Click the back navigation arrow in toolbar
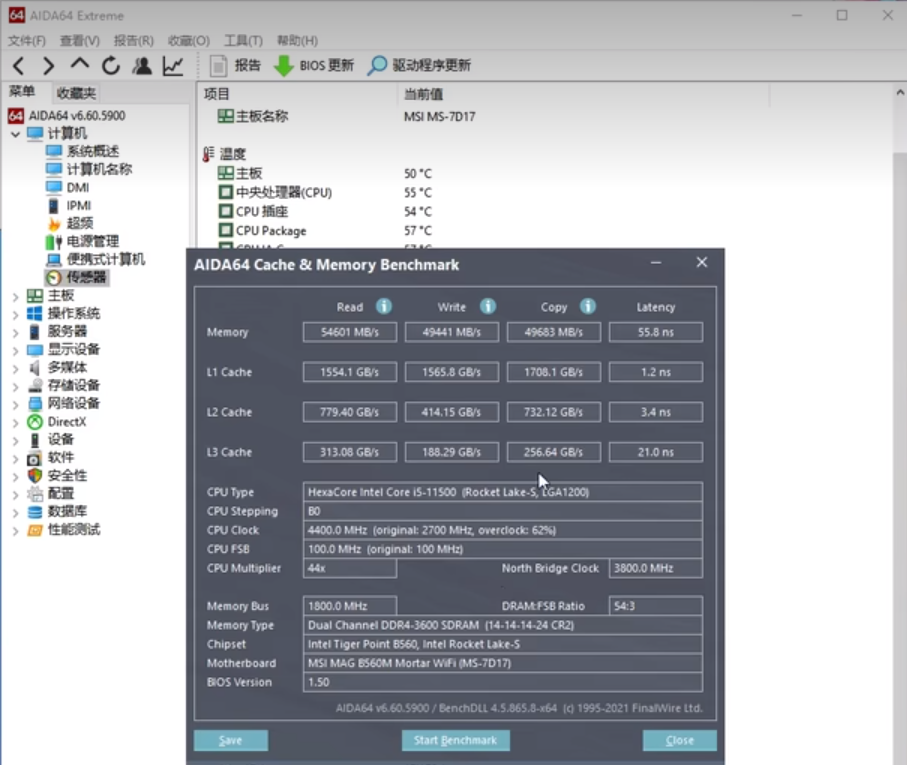The height and width of the screenshot is (765, 907). tap(18, 66)
